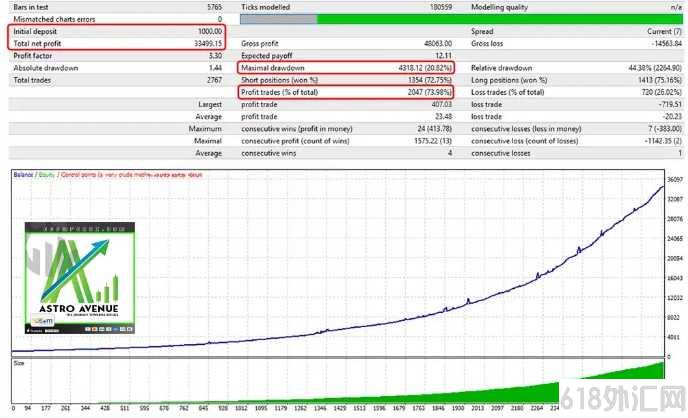Select the value 44.38% (2264.90)
Screen dimensions: 688x418
[x=655, y=68]
